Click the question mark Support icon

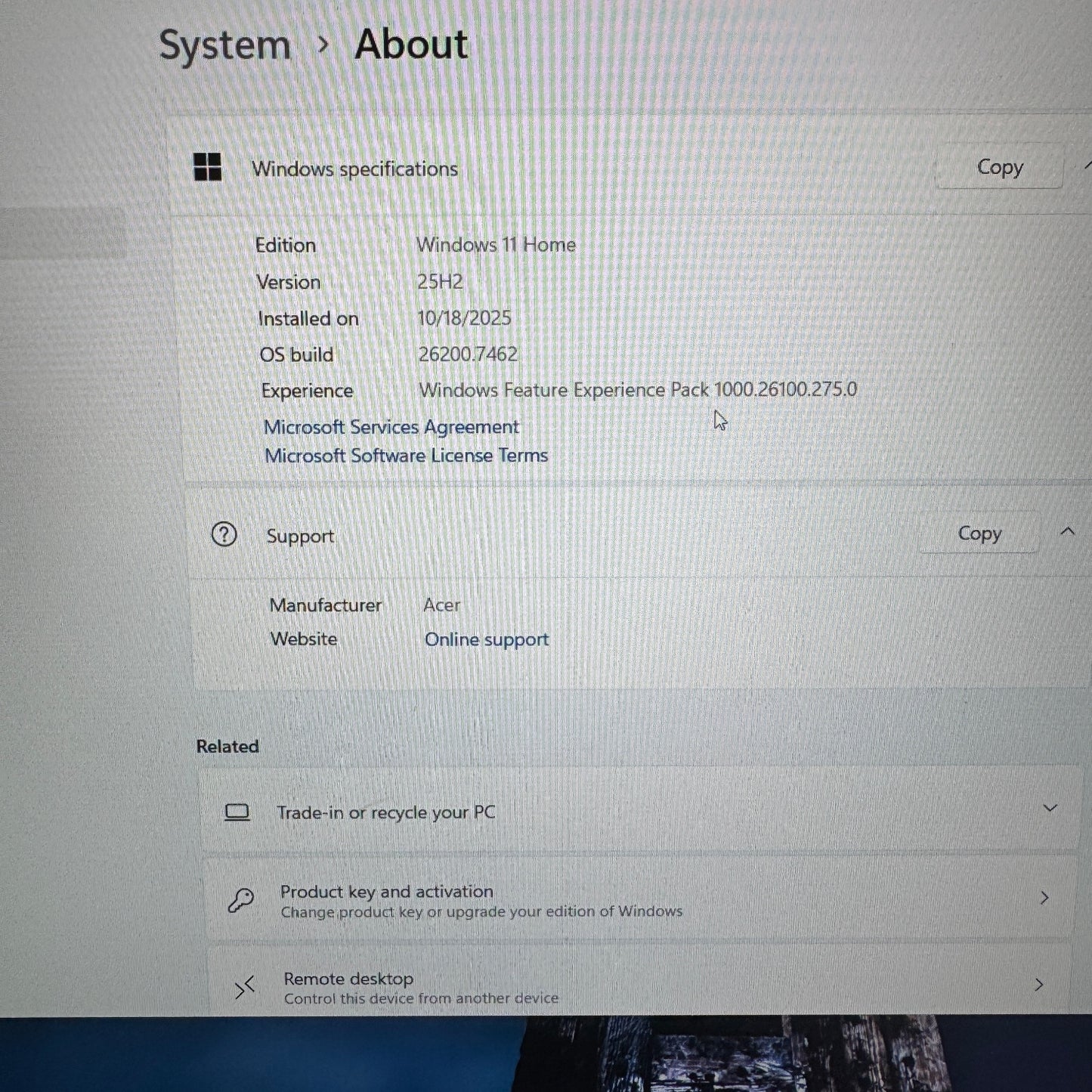pos(224,535)
